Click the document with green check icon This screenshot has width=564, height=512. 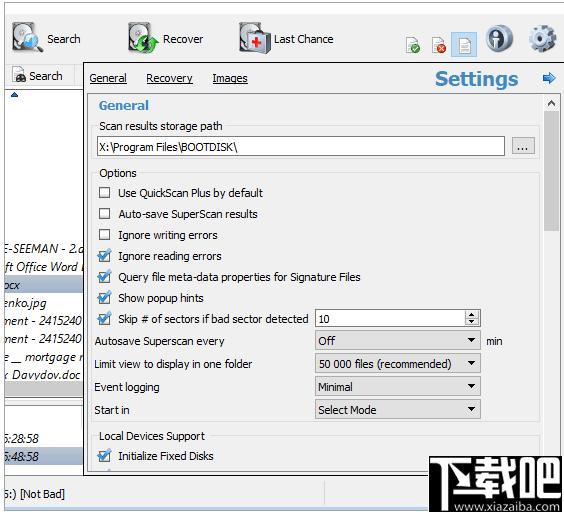[413, 45]
